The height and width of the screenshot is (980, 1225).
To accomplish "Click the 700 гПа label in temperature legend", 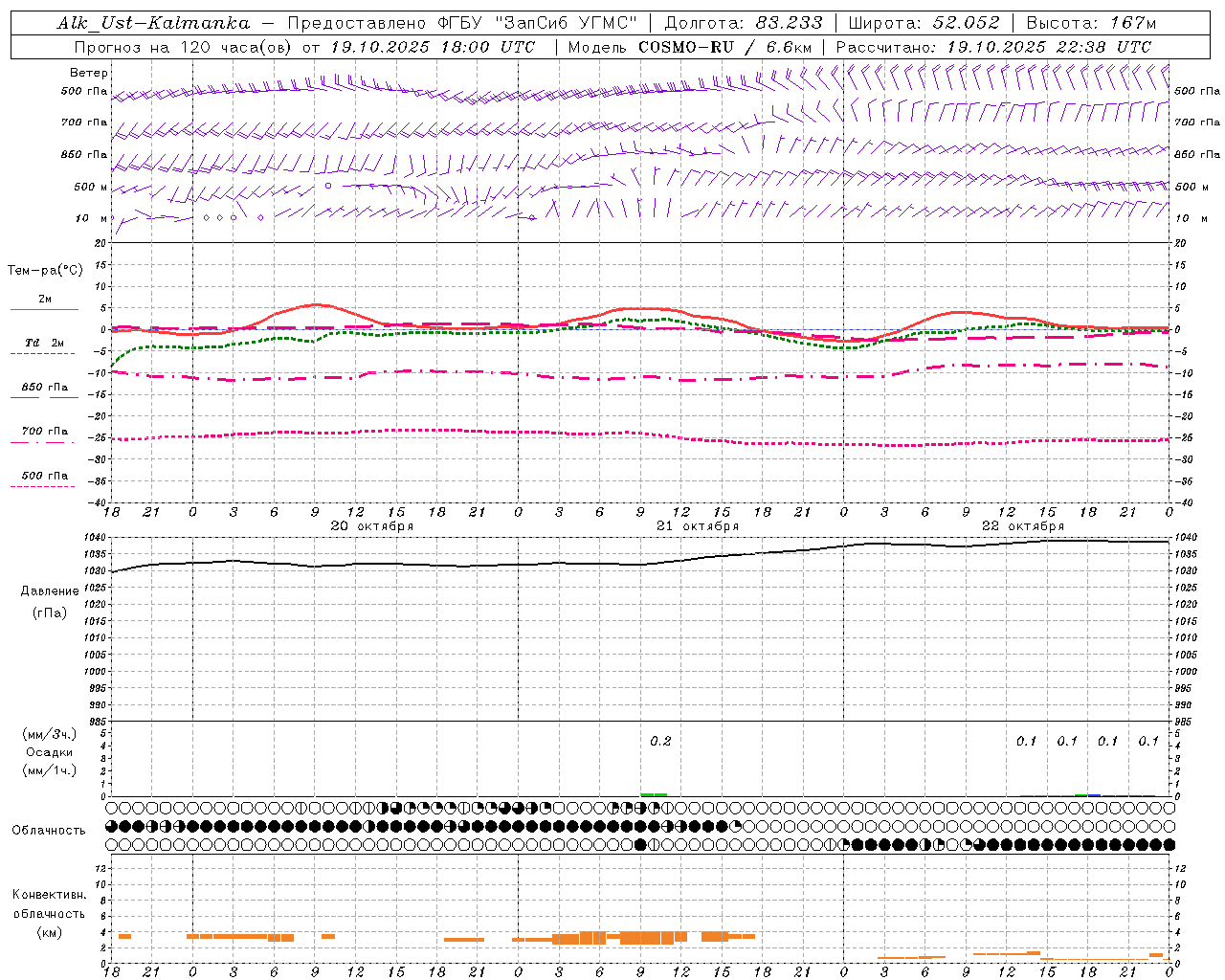I will tap(44, 432).
